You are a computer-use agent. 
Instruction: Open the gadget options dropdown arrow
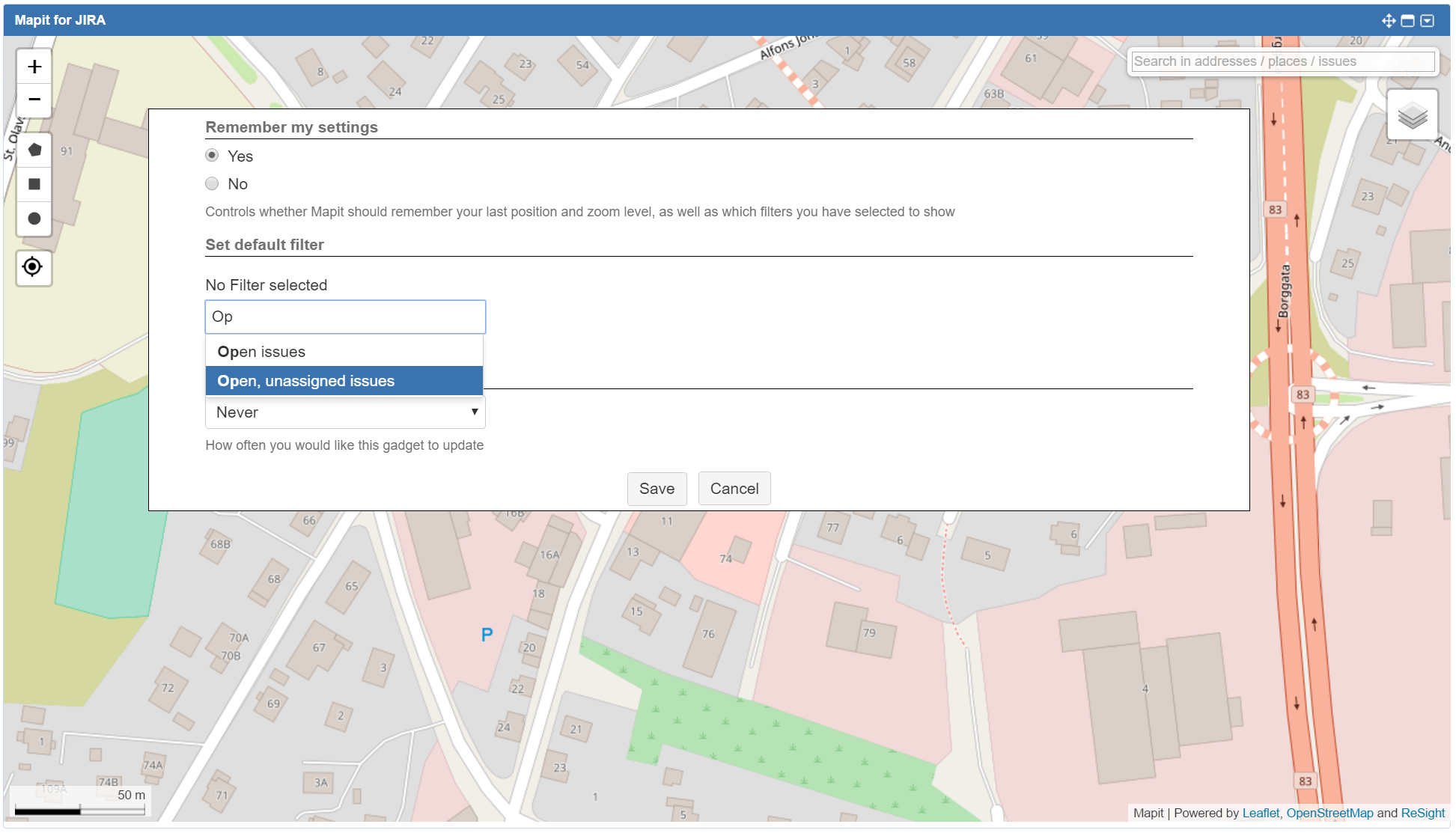(x=1428, y=21)
